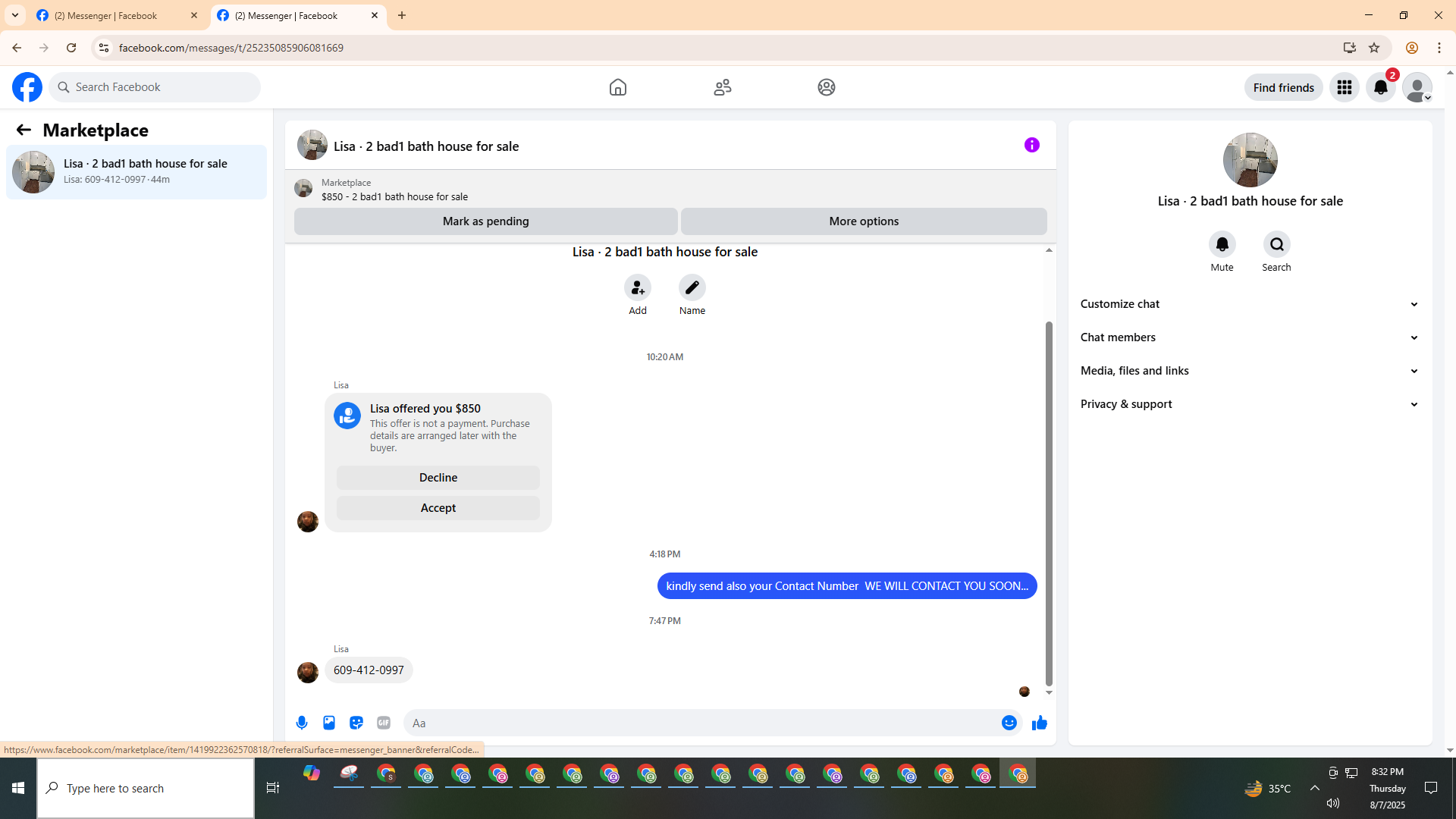Click install app icon in address bar

[x=1350, y=48]
